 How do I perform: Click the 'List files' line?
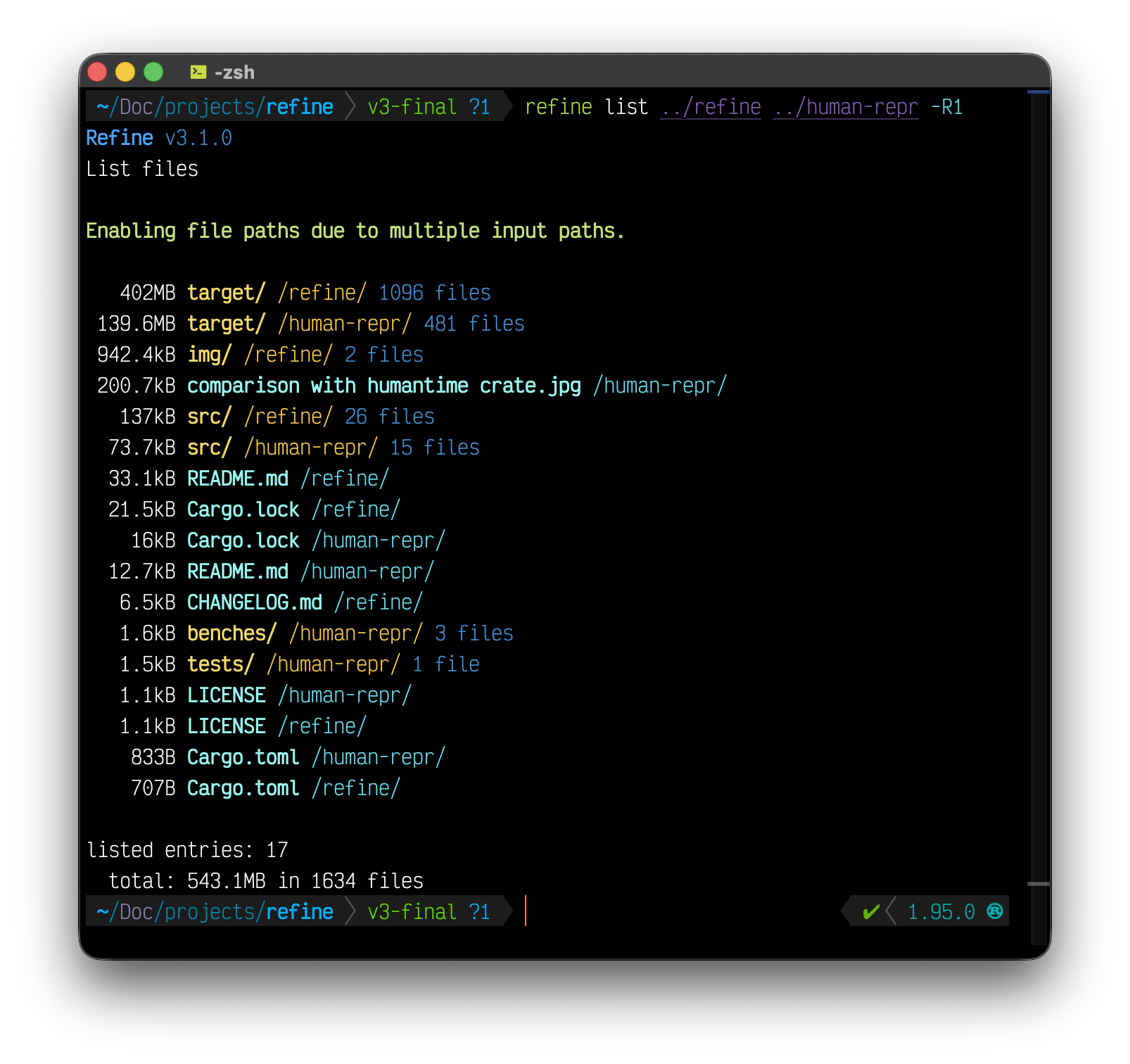click(142, 169)
